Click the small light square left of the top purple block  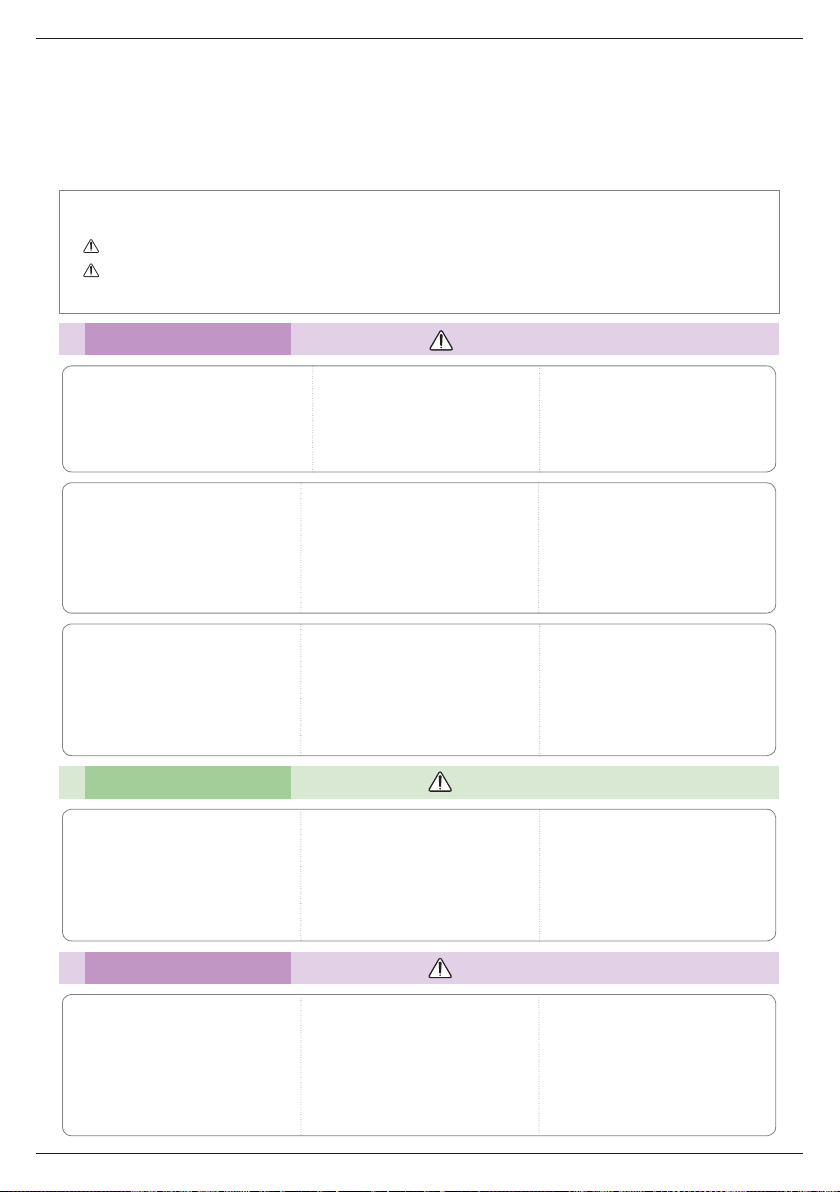[71, 339]
